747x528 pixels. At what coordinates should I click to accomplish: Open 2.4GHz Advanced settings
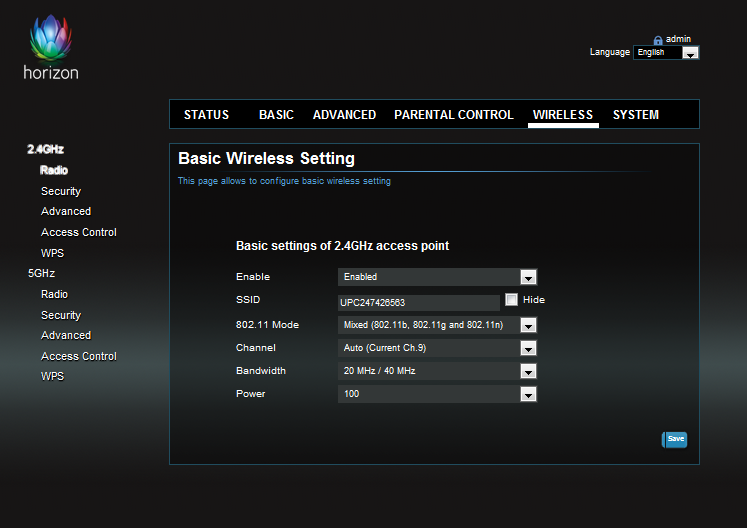[x=66, y=211]
